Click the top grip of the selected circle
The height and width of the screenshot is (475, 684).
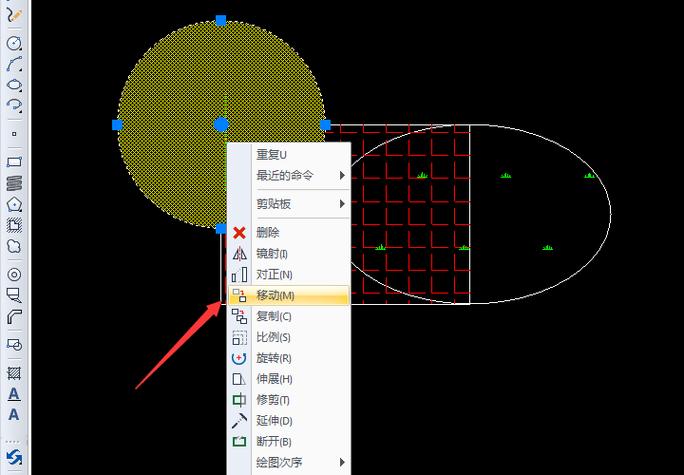point(221,20)
